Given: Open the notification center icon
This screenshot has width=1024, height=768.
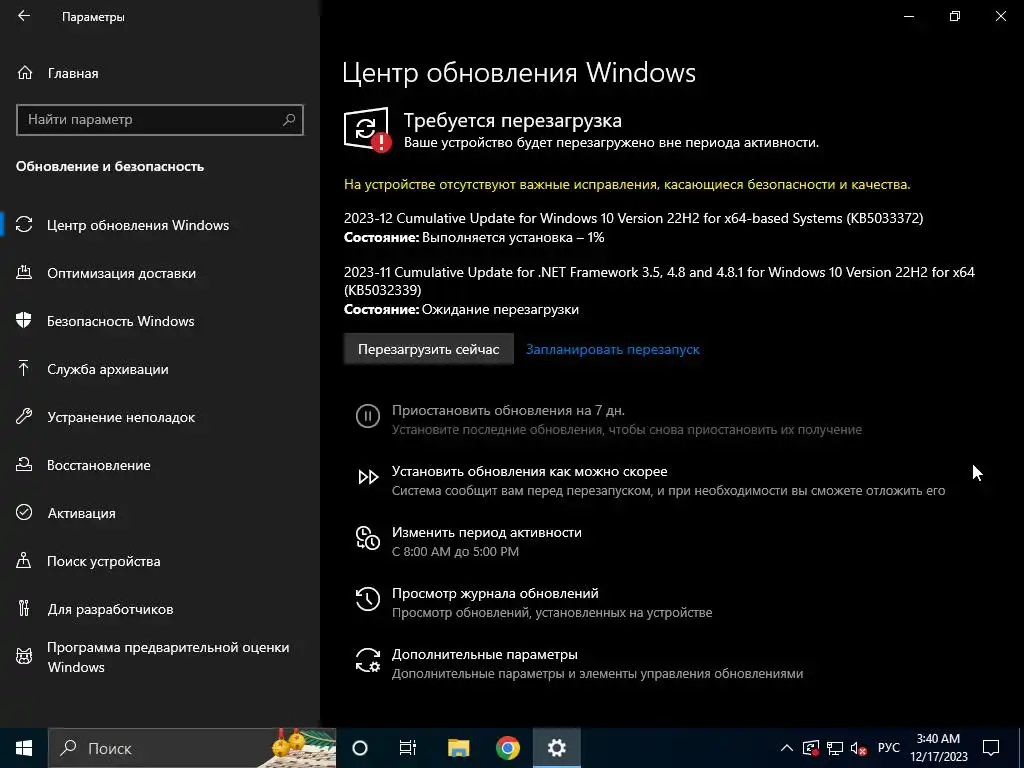Looking at the screenshot, I should [991, 748].
